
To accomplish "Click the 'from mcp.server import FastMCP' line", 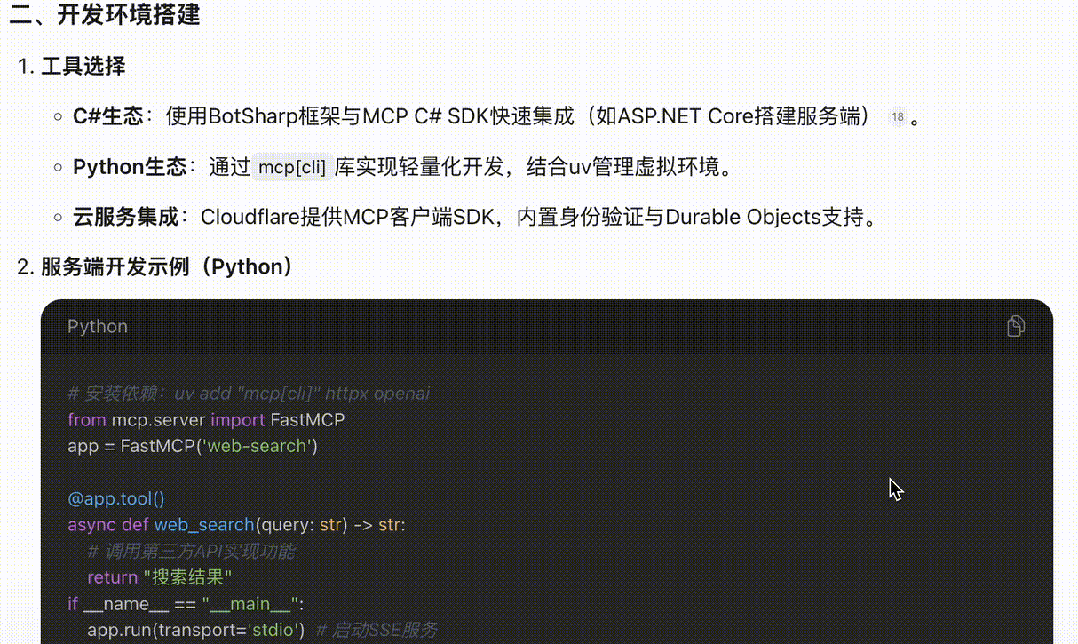I will (x=205, y=419).
